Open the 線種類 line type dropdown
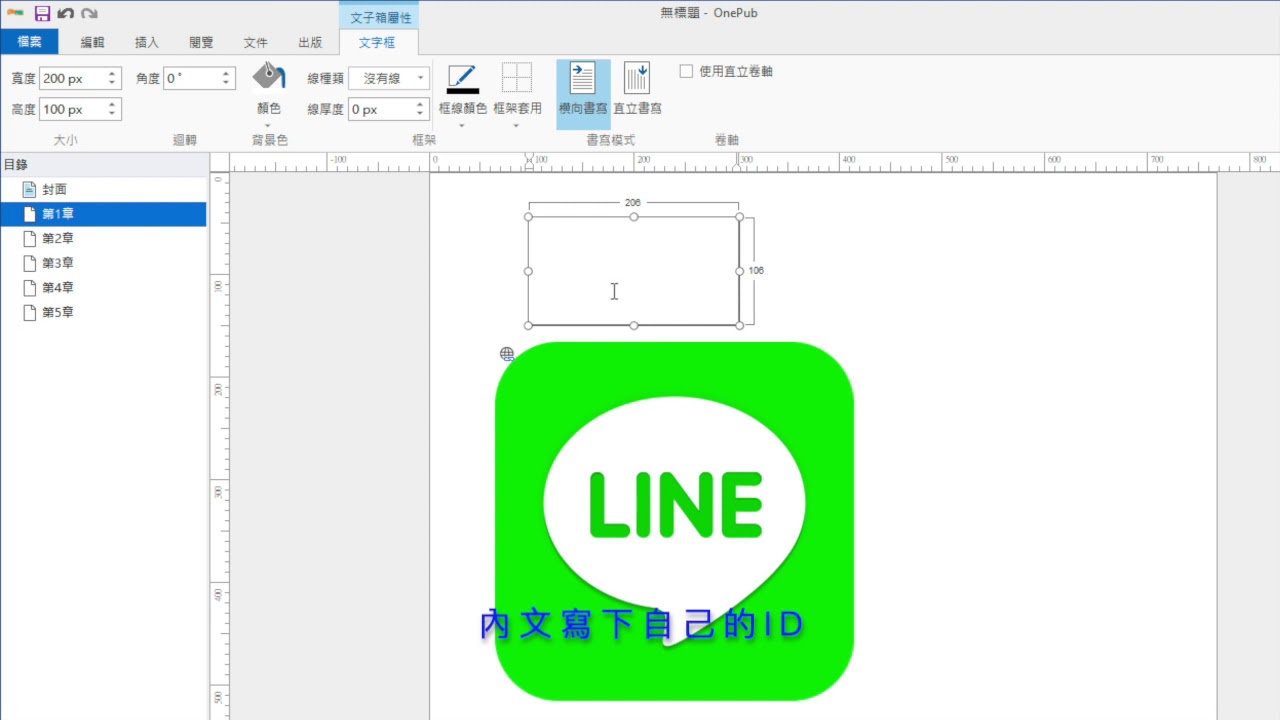Screen dimensions: 1280x720 pos(389,78)
